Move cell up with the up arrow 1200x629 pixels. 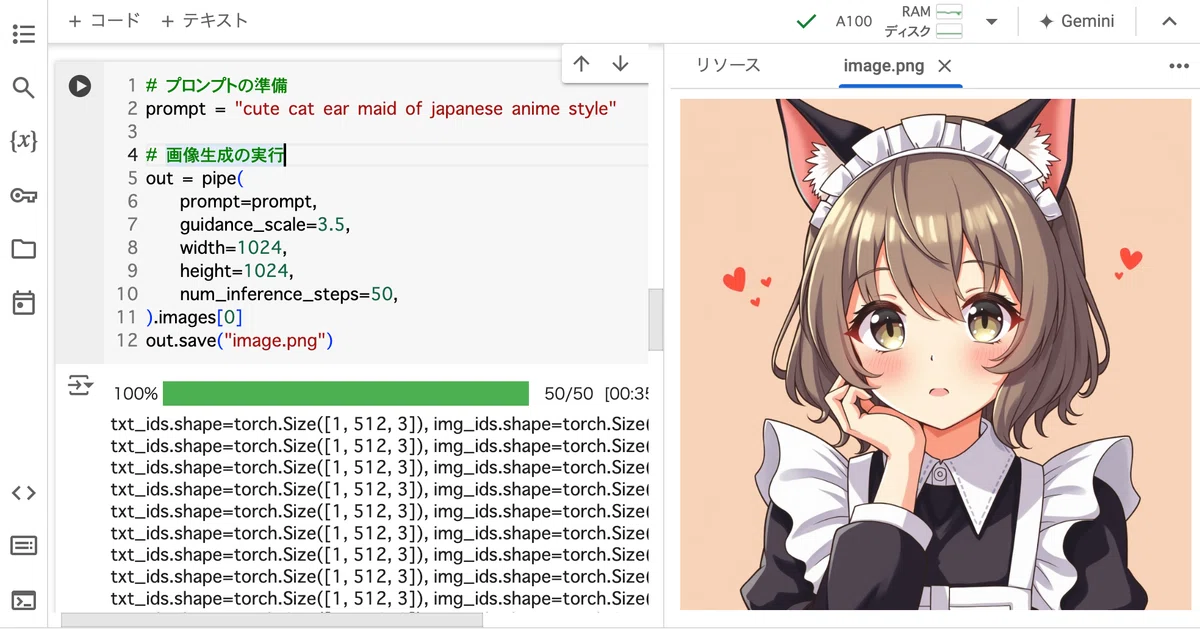581,64
